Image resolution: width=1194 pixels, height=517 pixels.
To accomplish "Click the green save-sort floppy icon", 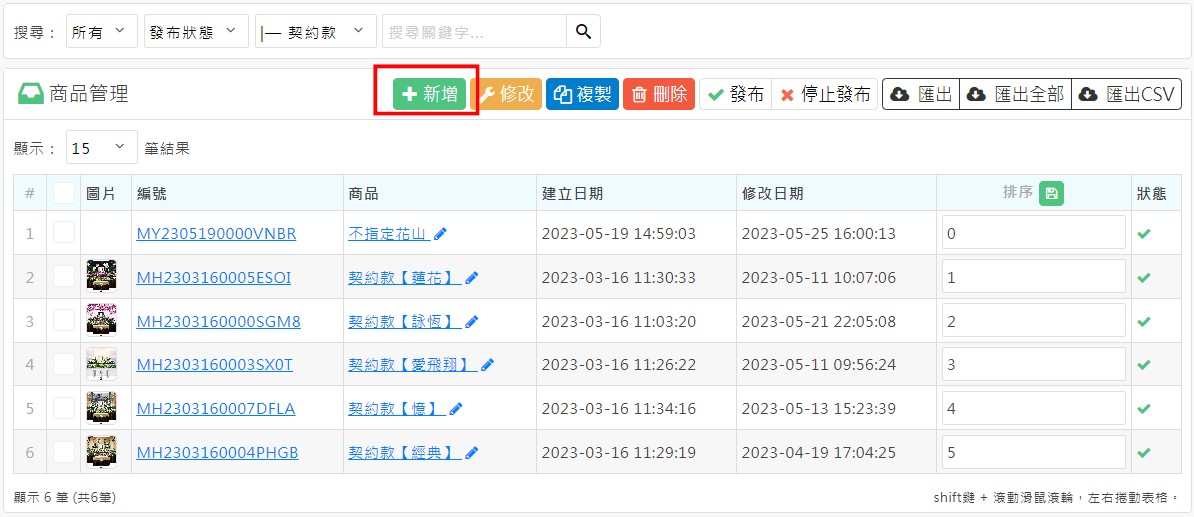I will (x=1050, y=194).
